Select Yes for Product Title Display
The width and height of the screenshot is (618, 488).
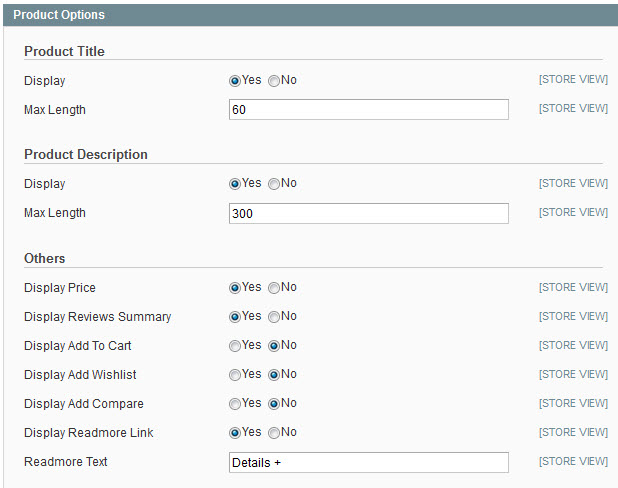click(x=235, y=81)
